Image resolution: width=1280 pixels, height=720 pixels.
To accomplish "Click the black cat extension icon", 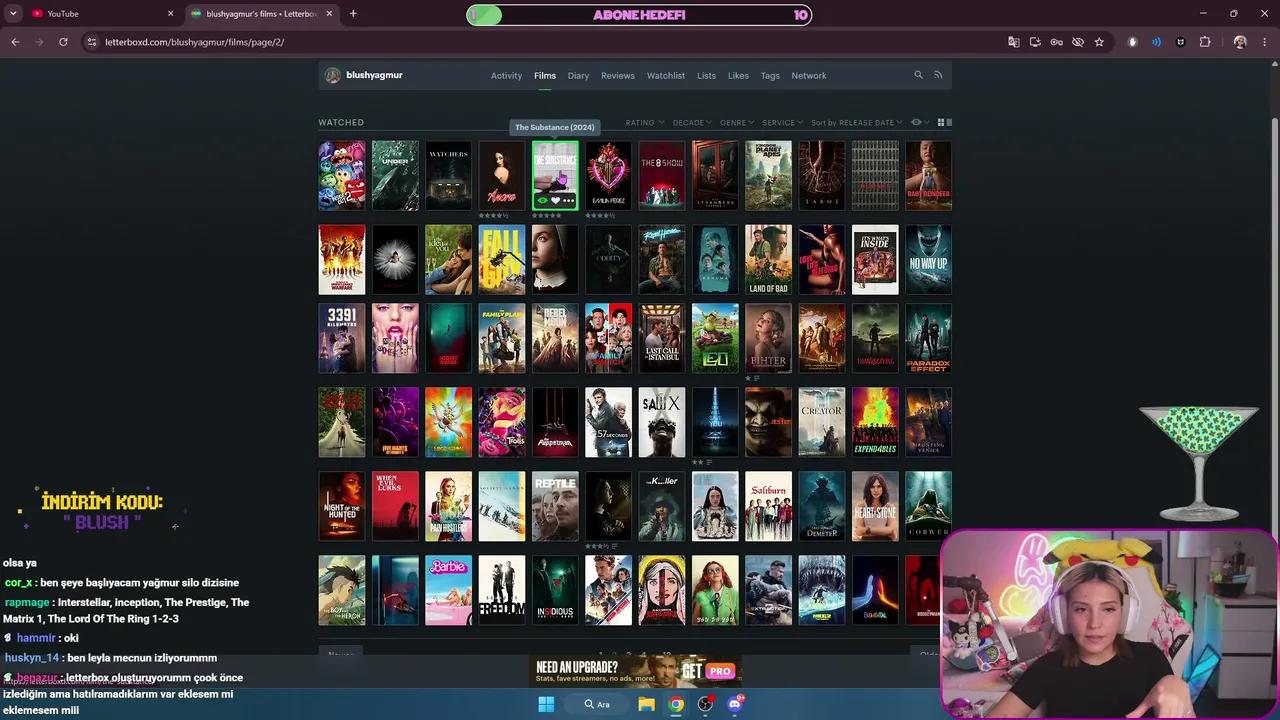I will click(1180, 42).
